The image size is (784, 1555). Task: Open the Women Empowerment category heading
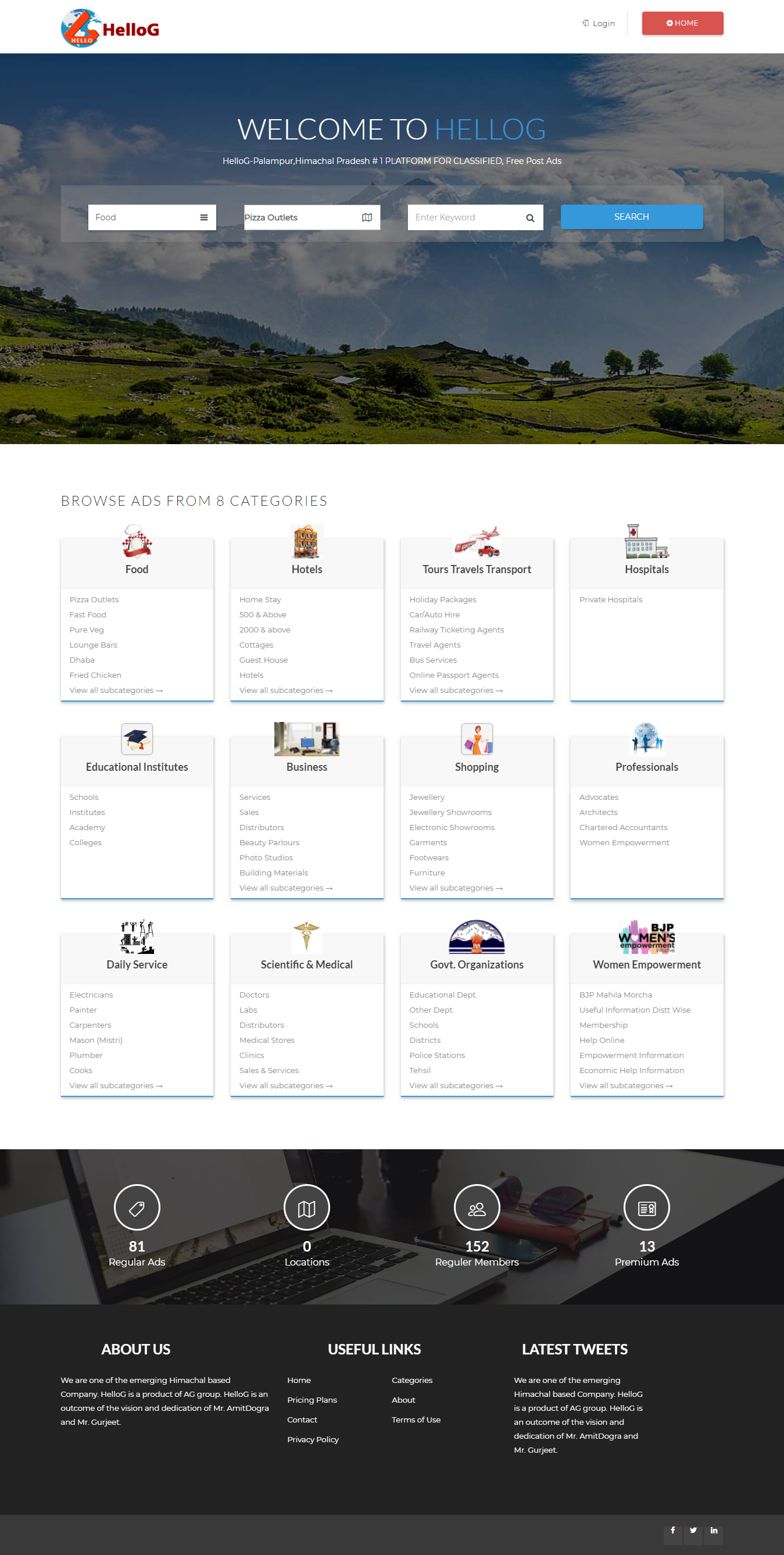click(x=646, y=964)
